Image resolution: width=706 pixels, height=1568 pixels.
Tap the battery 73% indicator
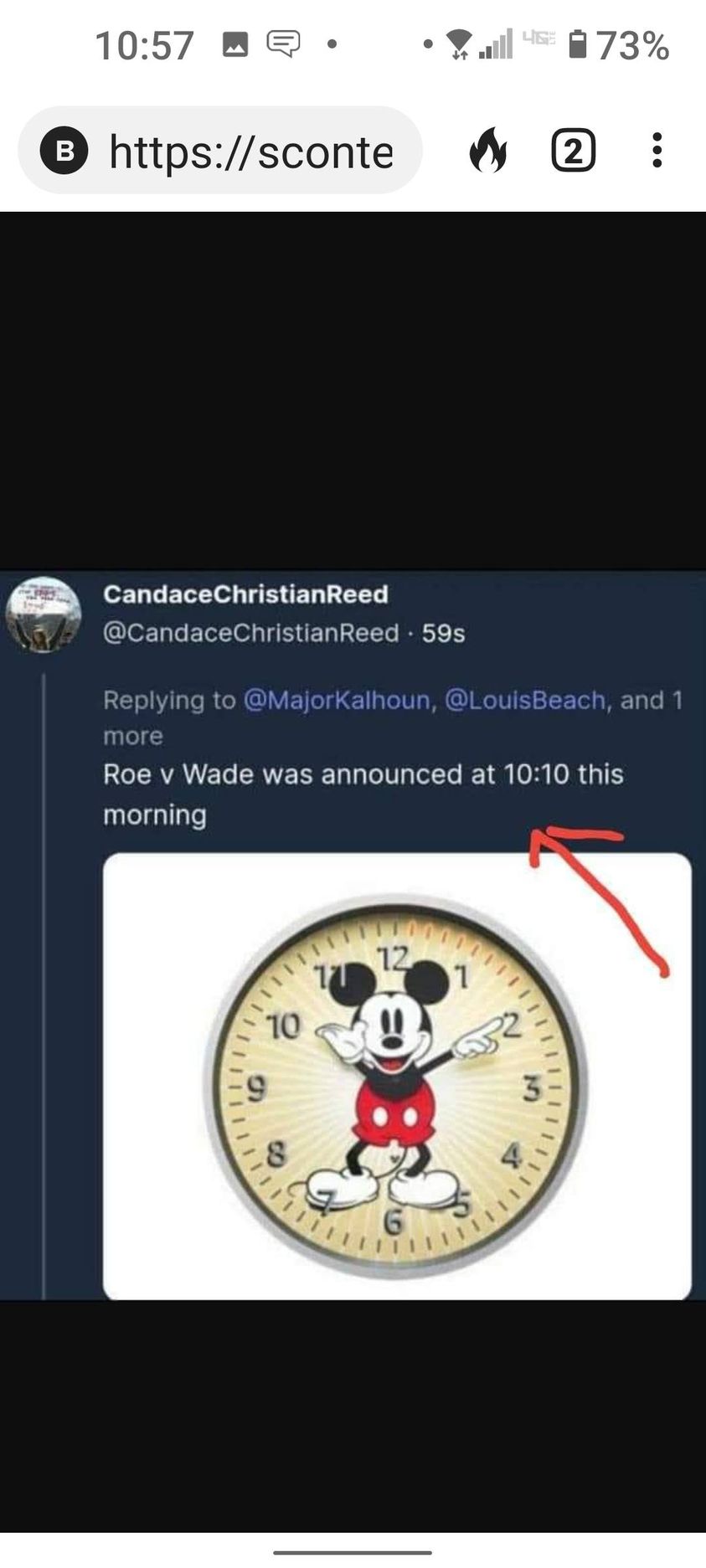619,44
